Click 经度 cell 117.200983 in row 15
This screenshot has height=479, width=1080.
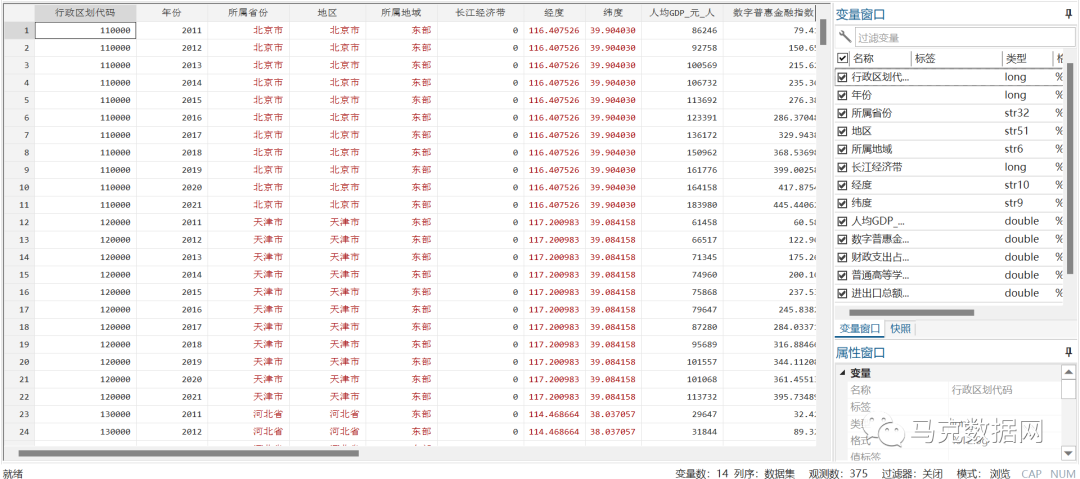click(x=554, y=275)
